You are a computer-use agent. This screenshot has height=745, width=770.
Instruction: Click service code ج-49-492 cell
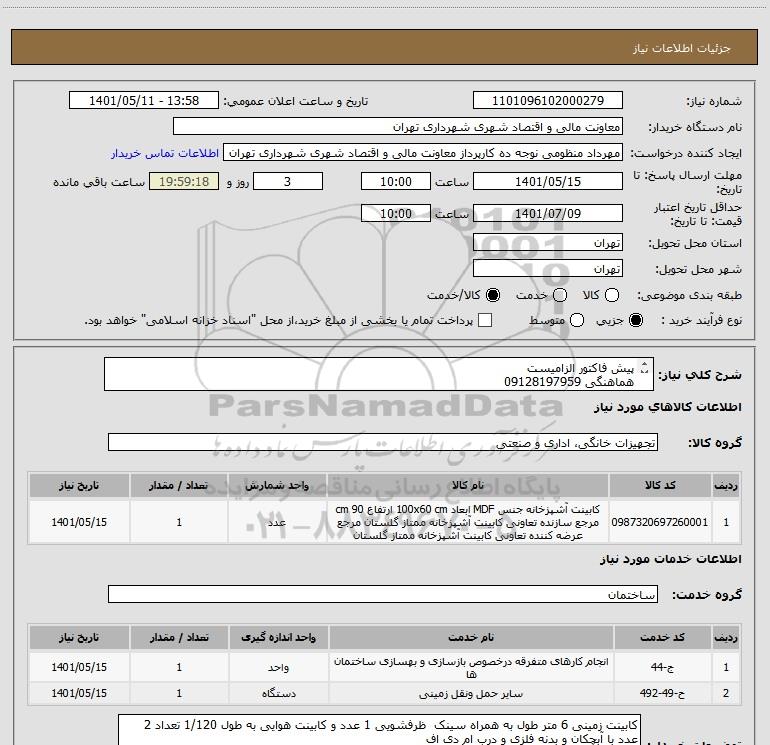coord(662,693)
